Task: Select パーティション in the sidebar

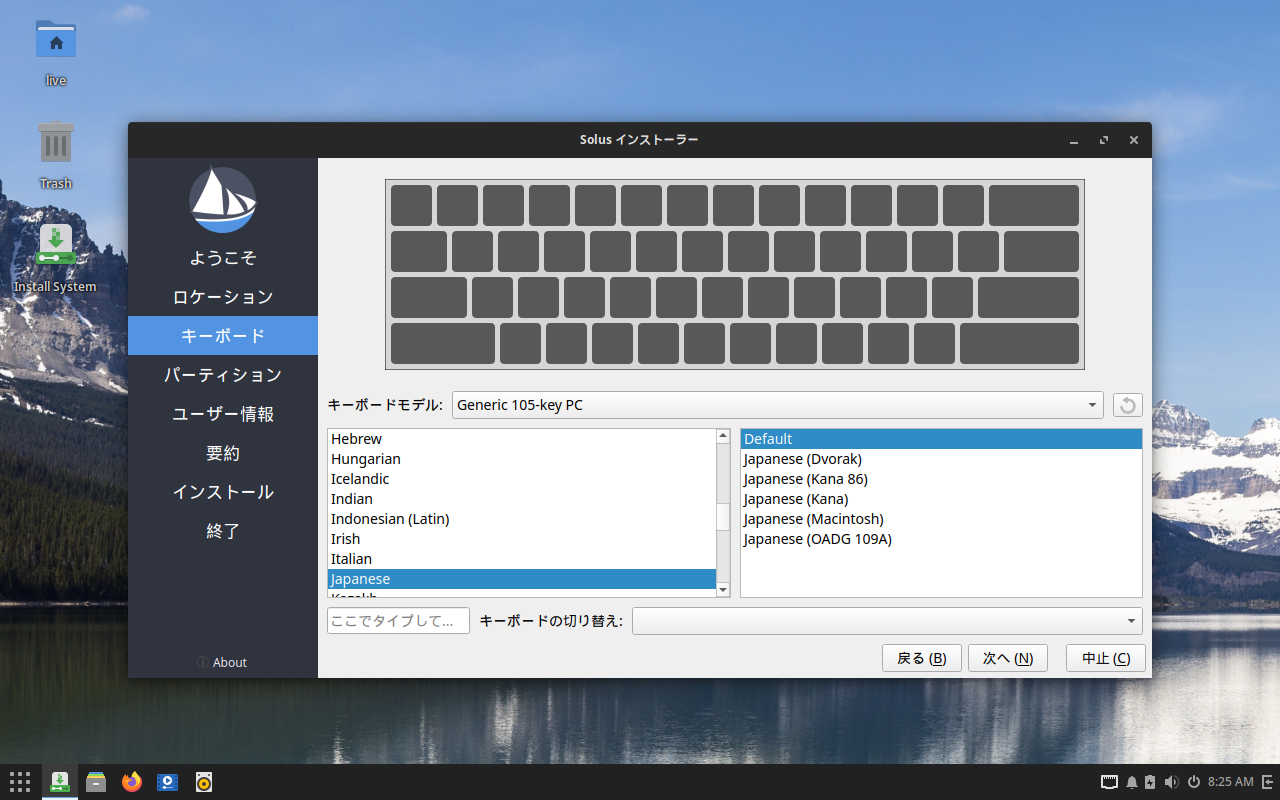Action: 223,375
